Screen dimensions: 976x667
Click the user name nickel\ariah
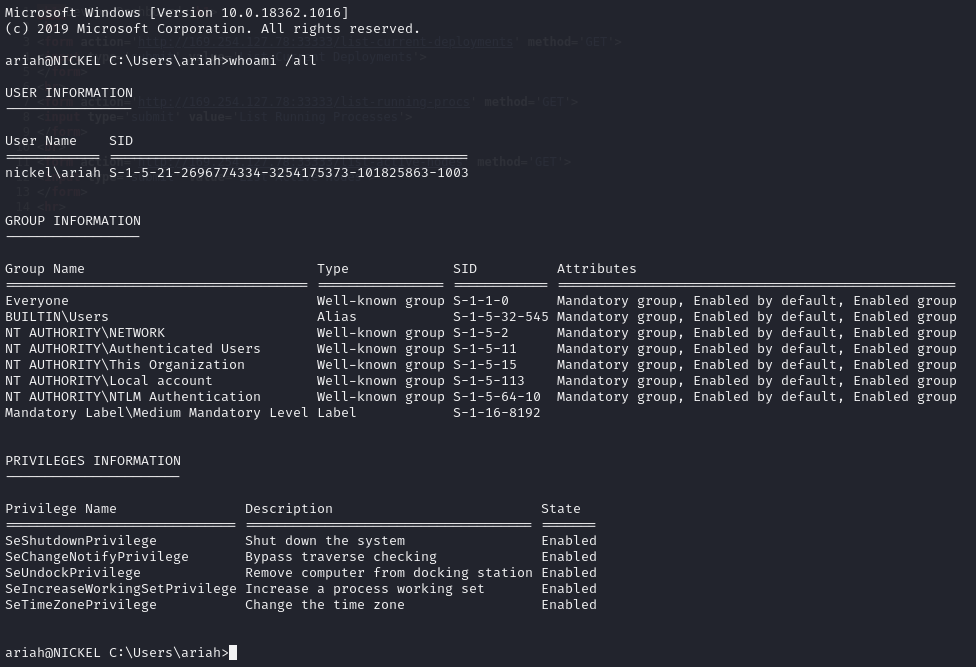point(53,173)
